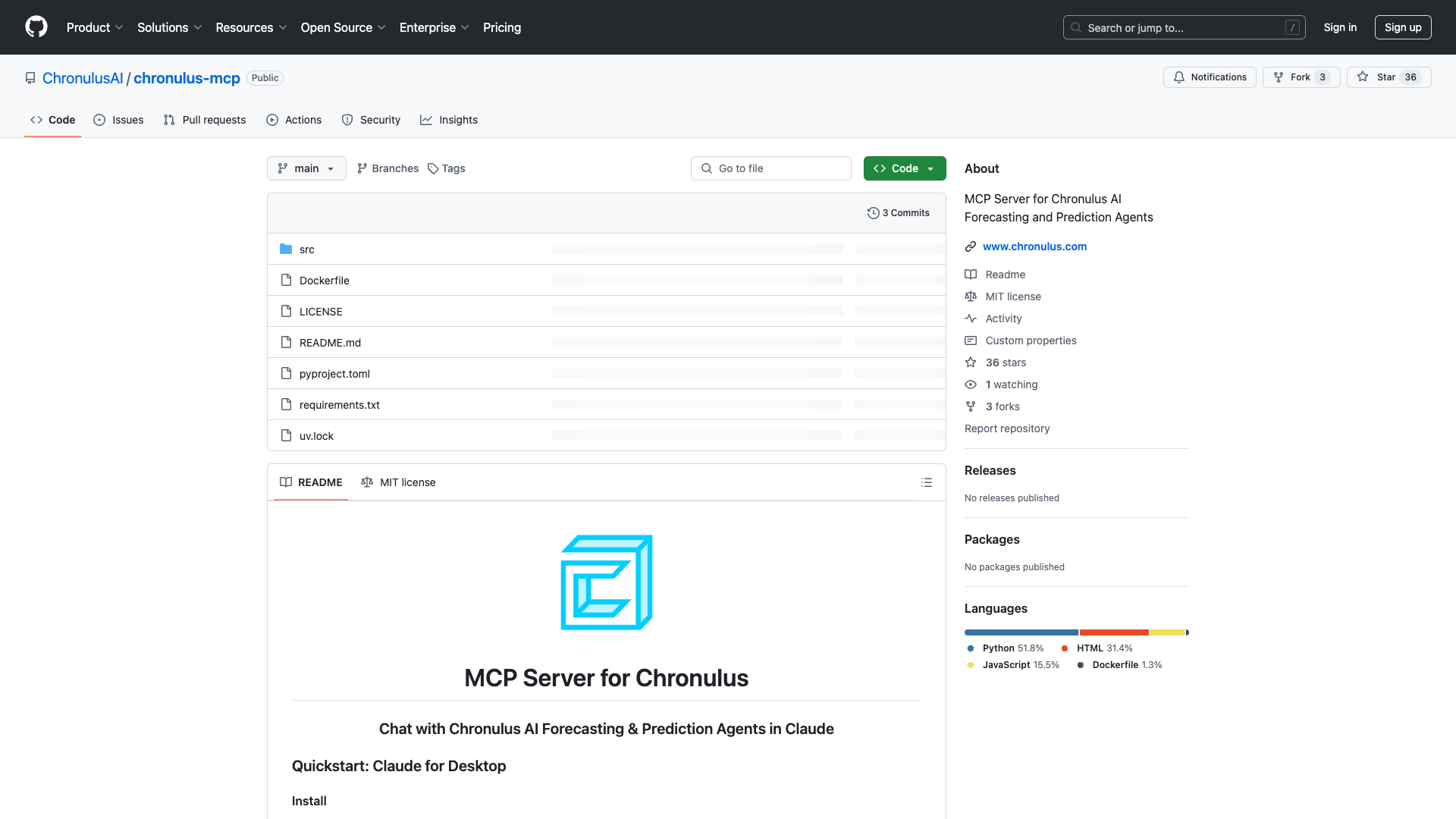Click the MIT license scales icon

[971, 297]
